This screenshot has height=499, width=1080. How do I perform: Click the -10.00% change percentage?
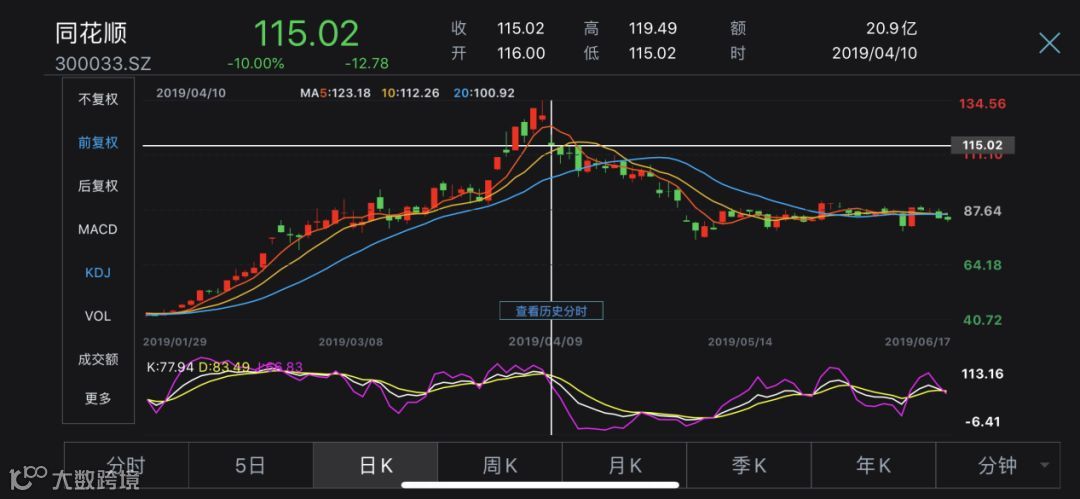pyautogui.click(x=256, y=63)
